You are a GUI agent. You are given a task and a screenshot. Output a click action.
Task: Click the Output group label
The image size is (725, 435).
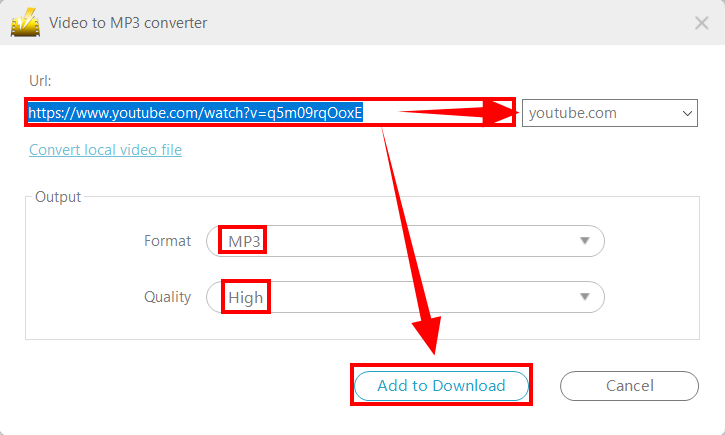[x=58, y=197]
